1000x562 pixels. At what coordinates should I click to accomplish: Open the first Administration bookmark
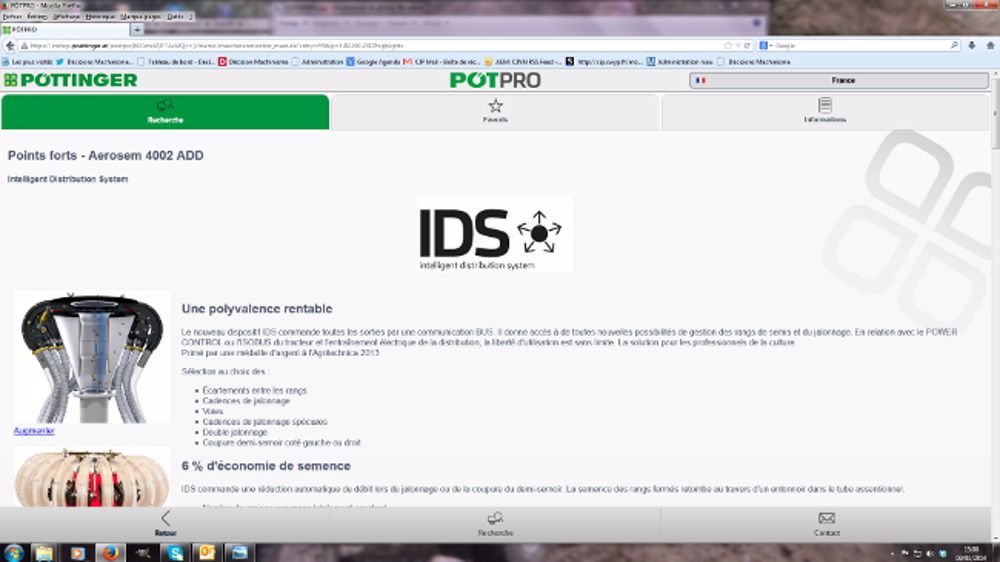click(x=317, y=62)
